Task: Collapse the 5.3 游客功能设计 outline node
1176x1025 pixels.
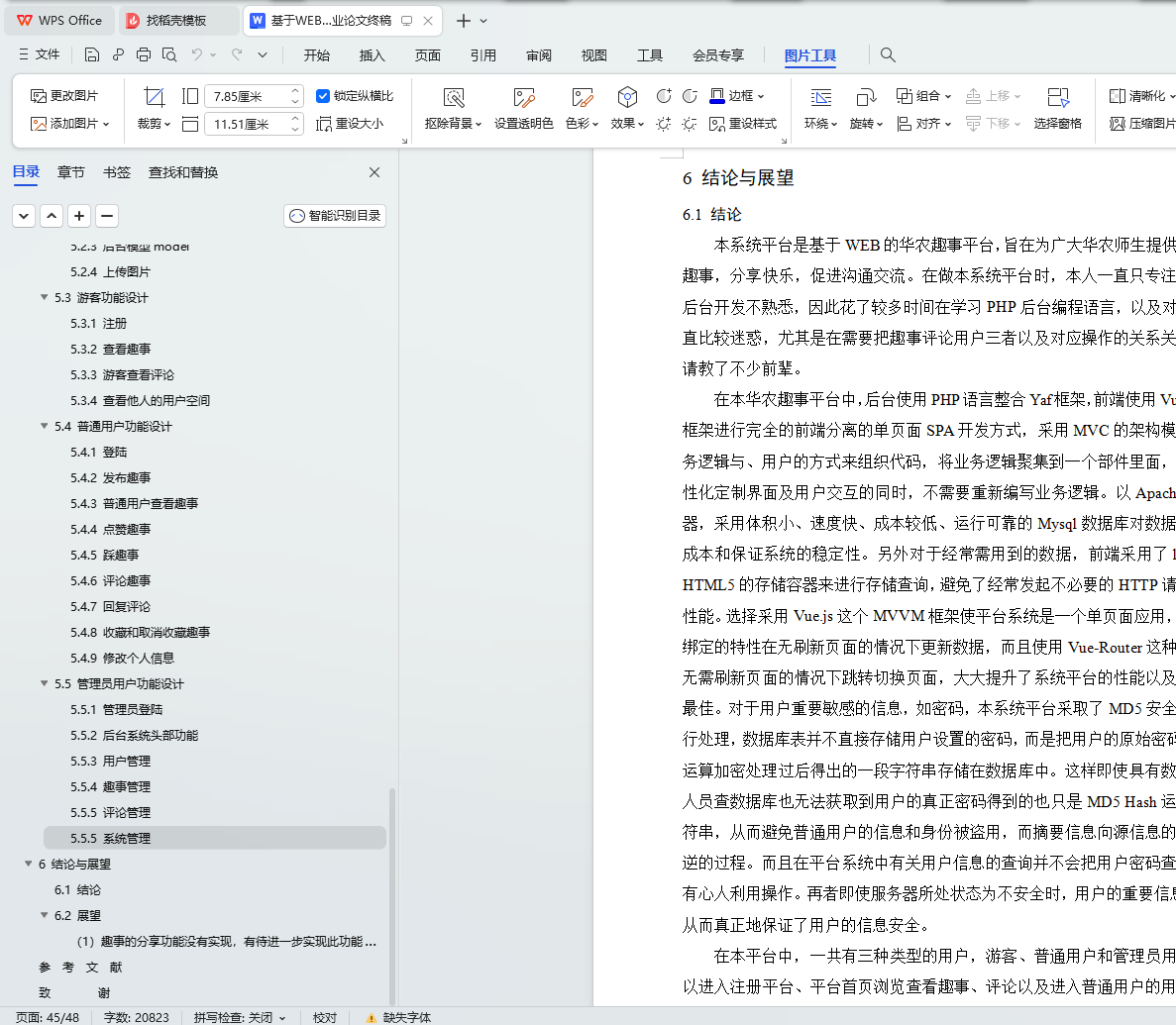Action: [x=45, y=298]
